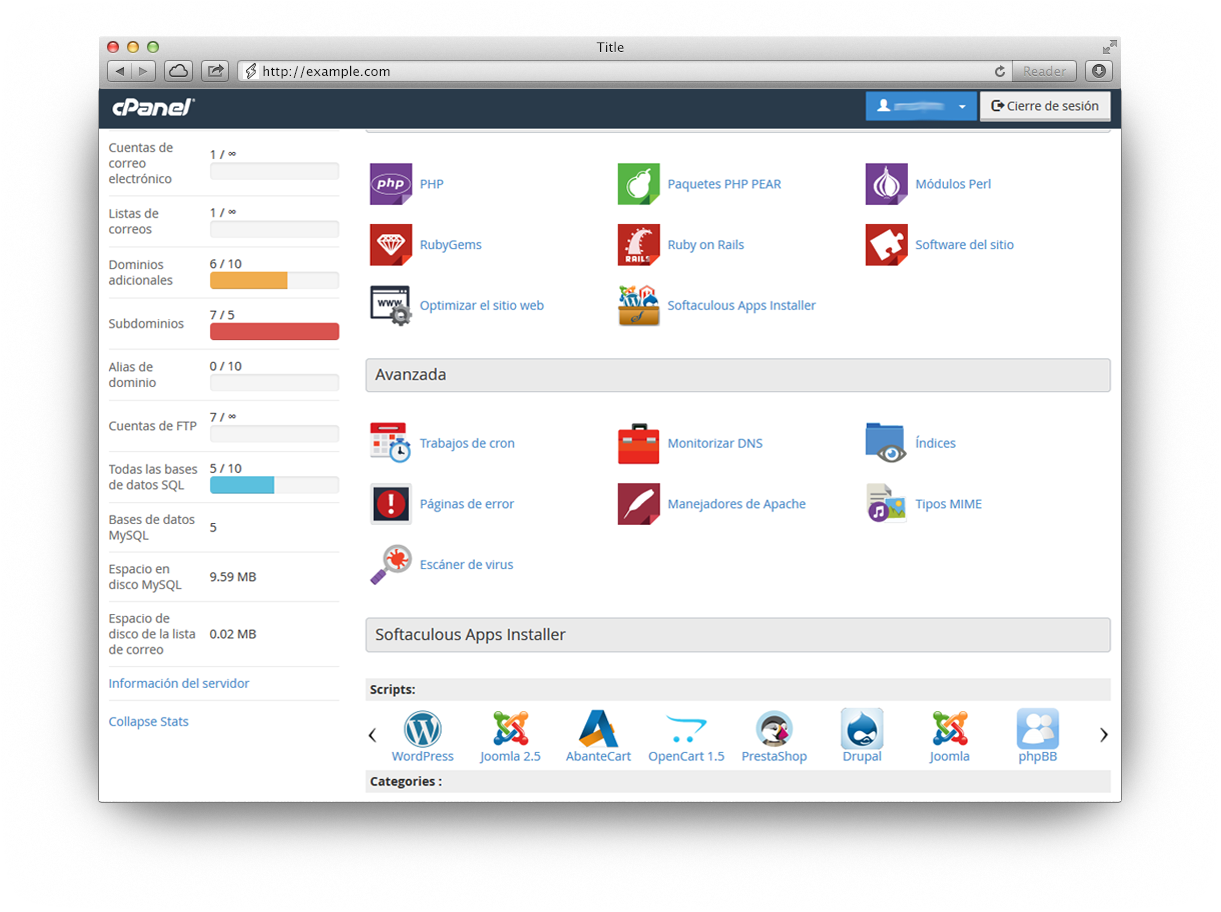Reload the page with the refresh icon
Viewport: 1221px width, 912px height.
pos(999,72)
